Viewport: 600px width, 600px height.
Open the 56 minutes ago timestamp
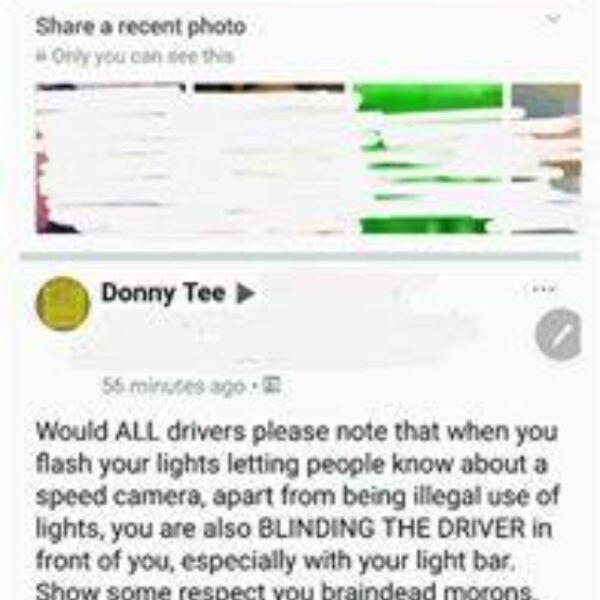coord(174,386)
